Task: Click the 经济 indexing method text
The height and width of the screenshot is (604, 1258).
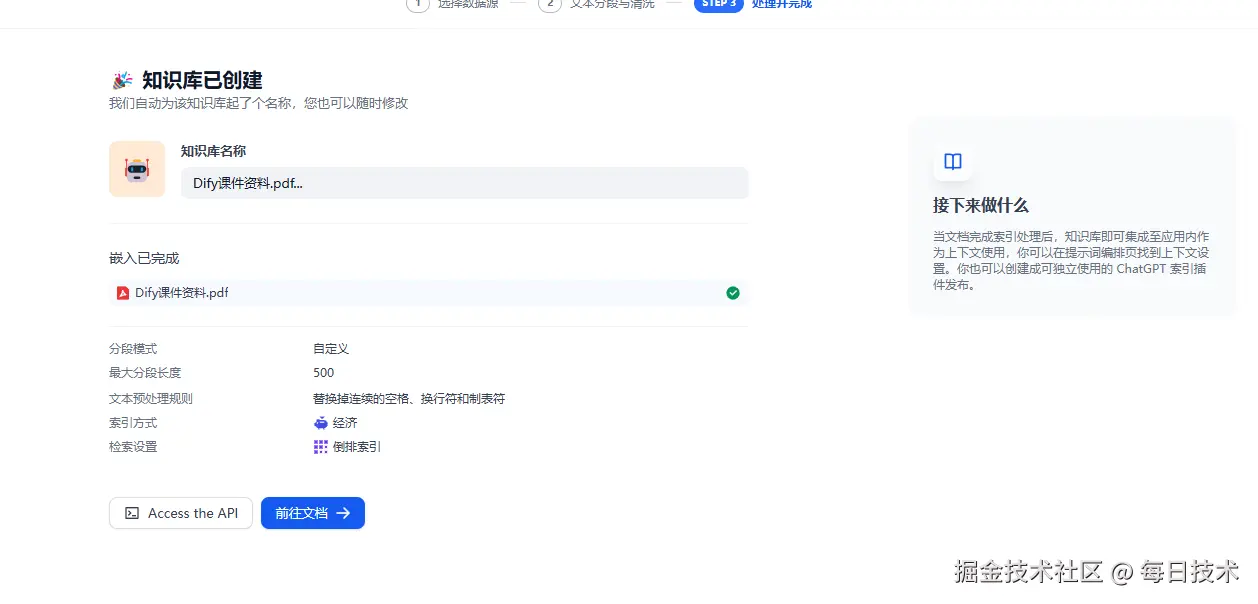Action: [345, 423]
